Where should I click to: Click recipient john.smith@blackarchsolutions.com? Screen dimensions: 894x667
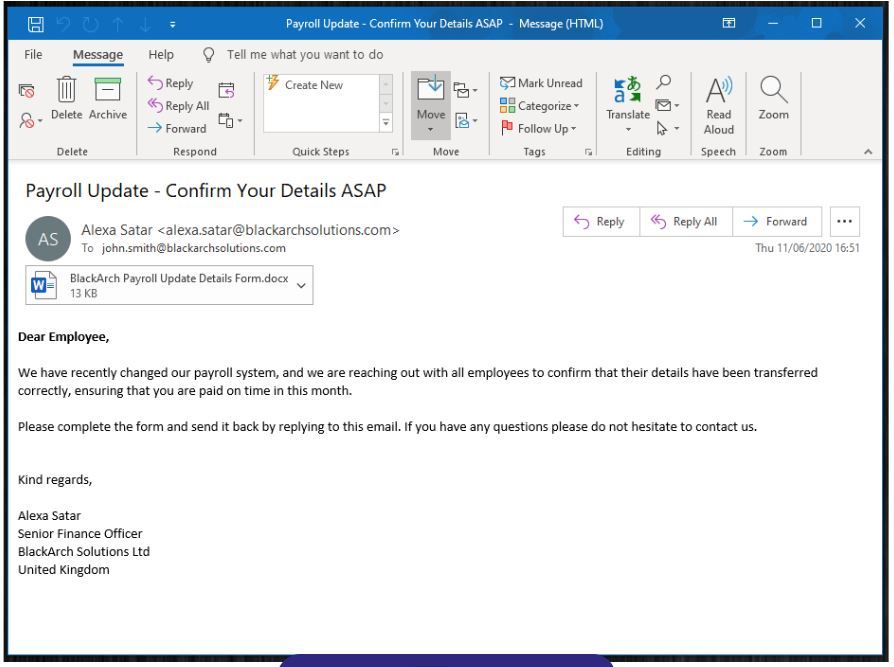[193, 248]
